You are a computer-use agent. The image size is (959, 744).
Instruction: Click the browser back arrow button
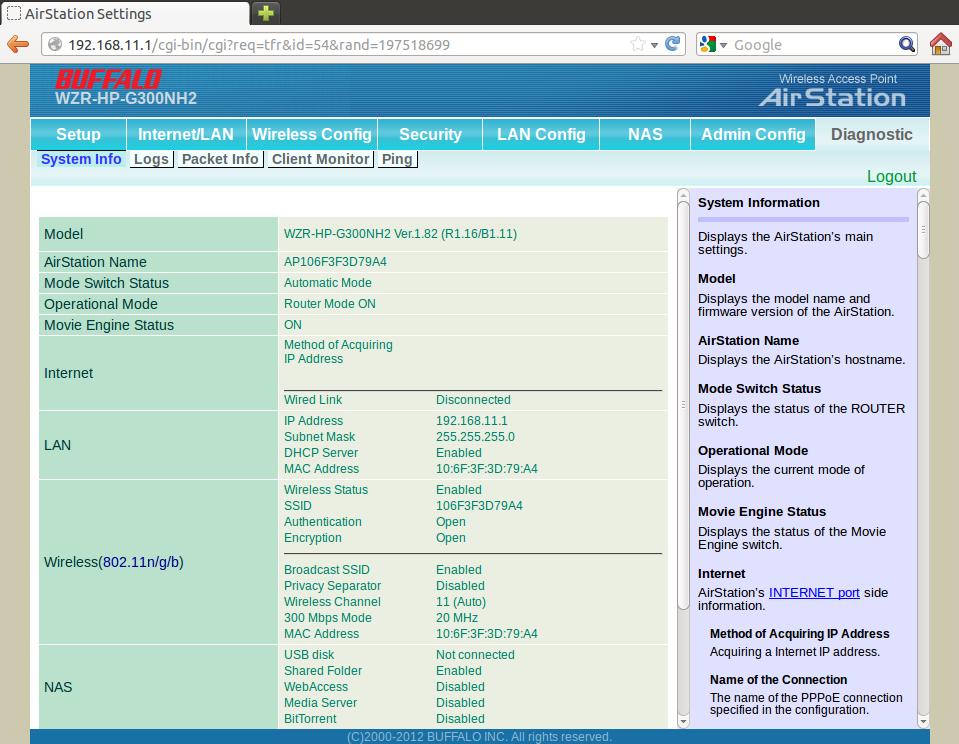click(x=17, y=44)
